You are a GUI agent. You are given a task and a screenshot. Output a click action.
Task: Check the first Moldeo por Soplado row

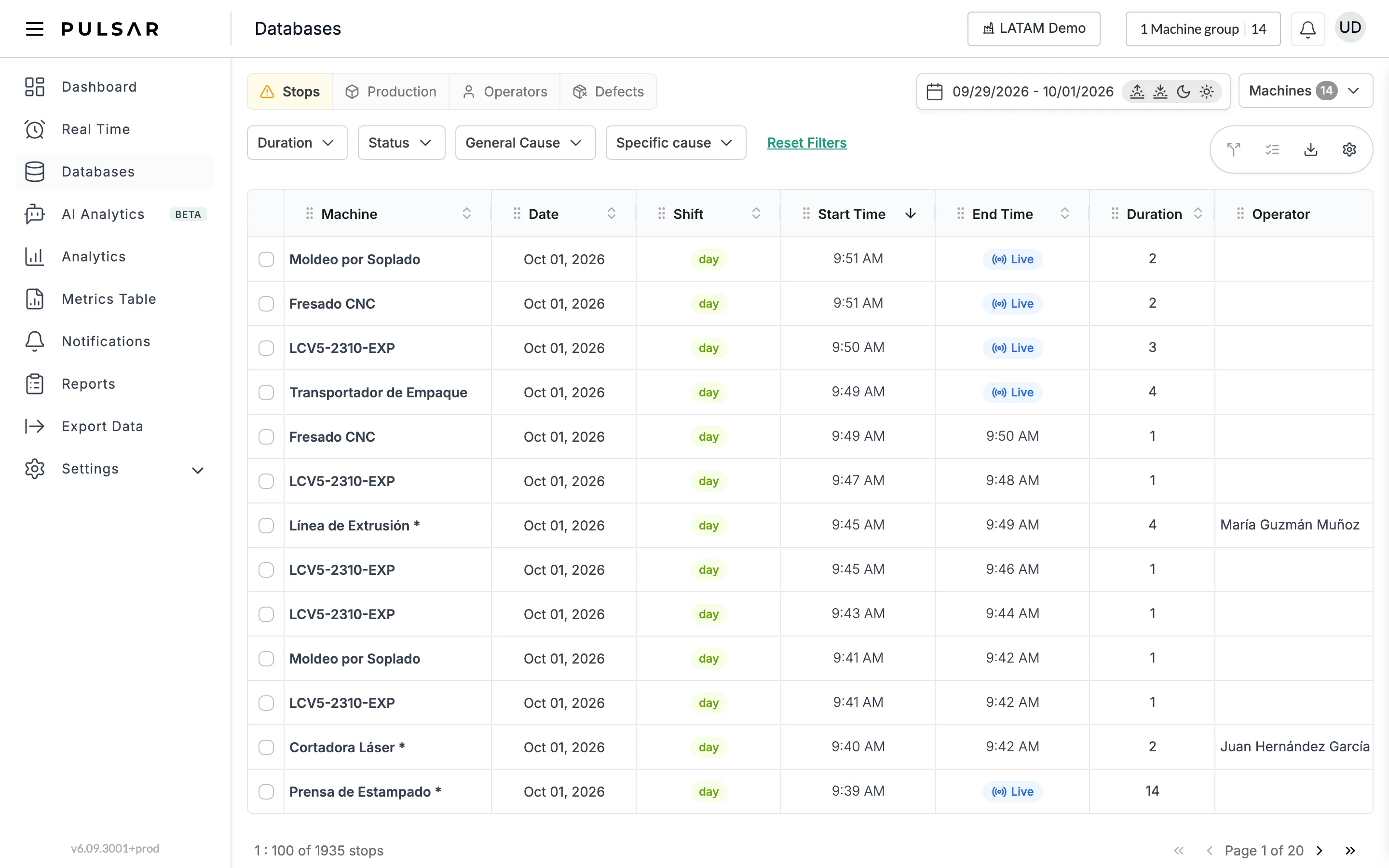click(x=266, y=259)
